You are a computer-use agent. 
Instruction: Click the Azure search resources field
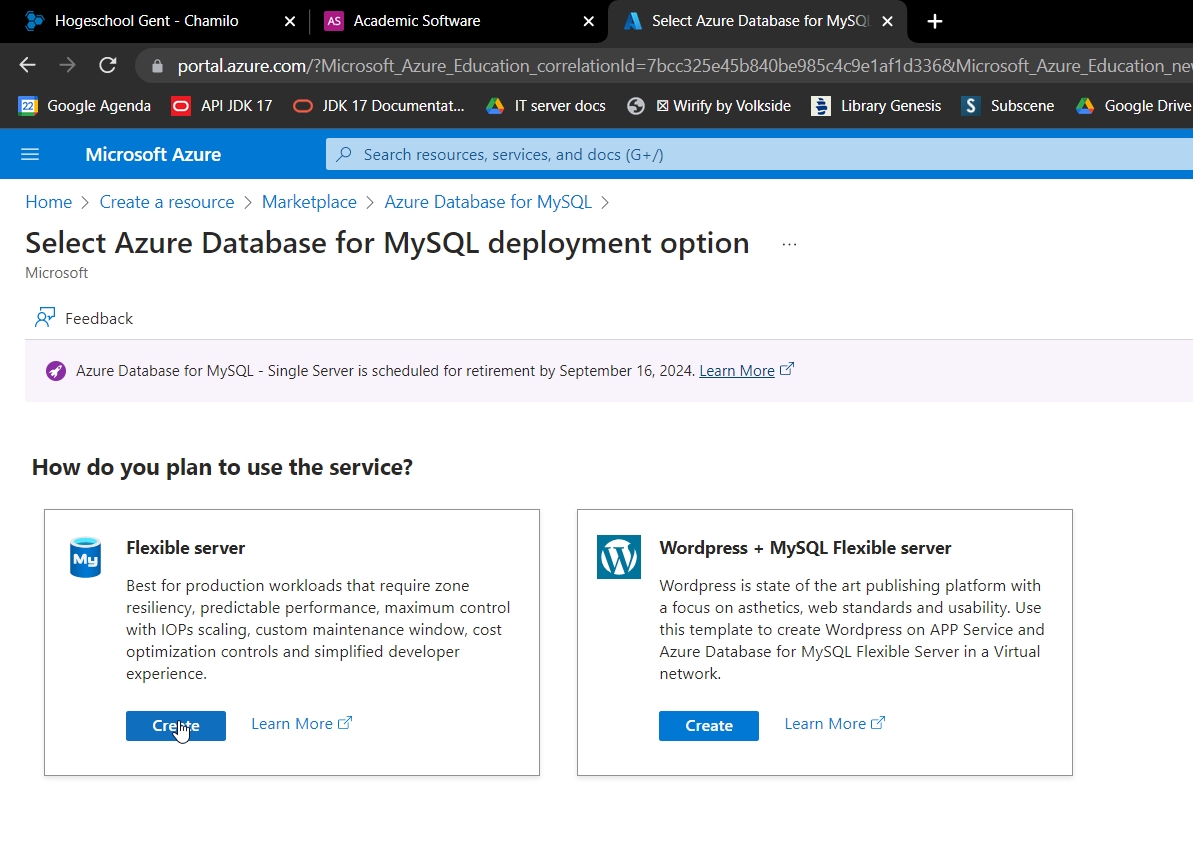pyautogui.click(x=759, y=154)
